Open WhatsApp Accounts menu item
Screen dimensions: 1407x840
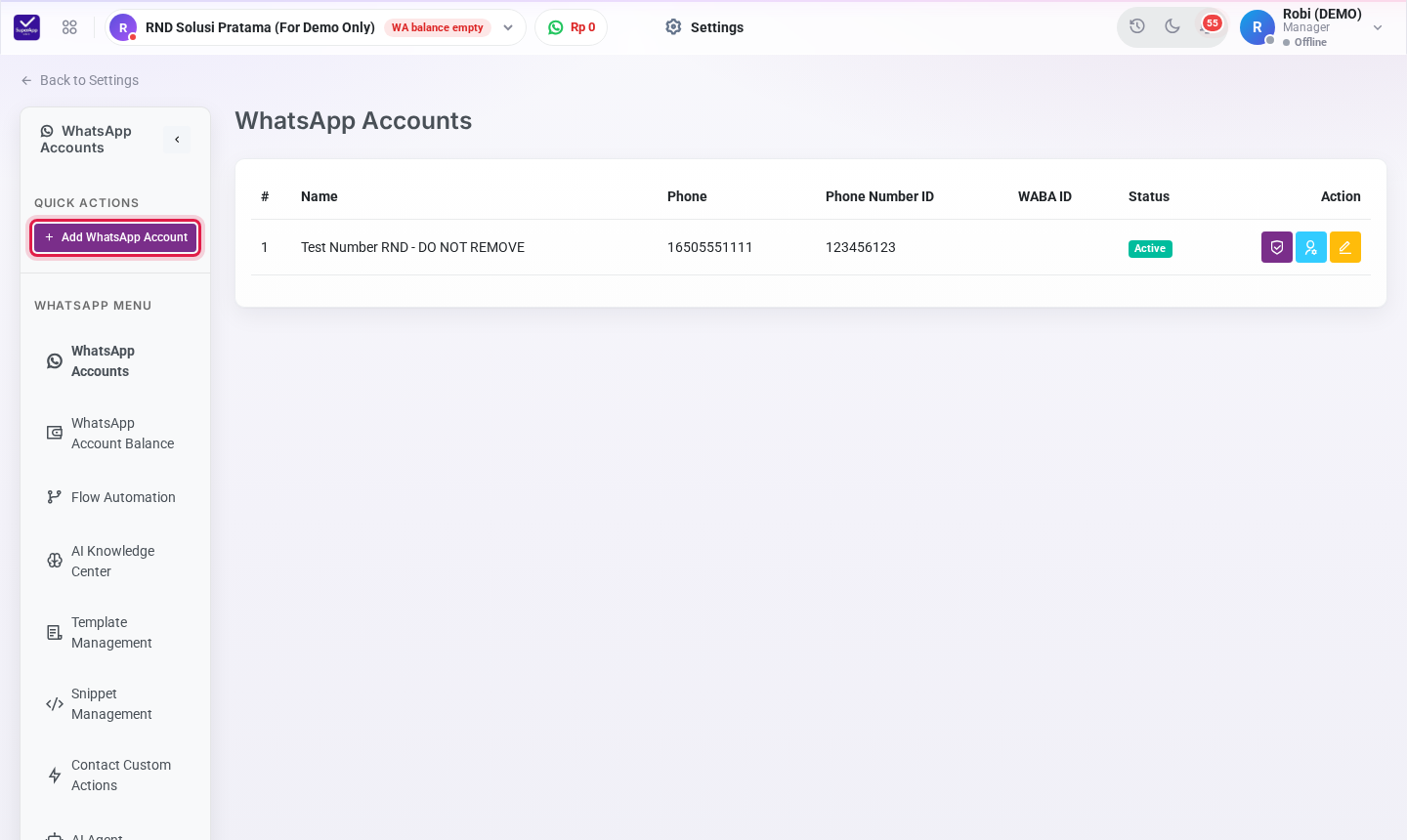[115, 361]
